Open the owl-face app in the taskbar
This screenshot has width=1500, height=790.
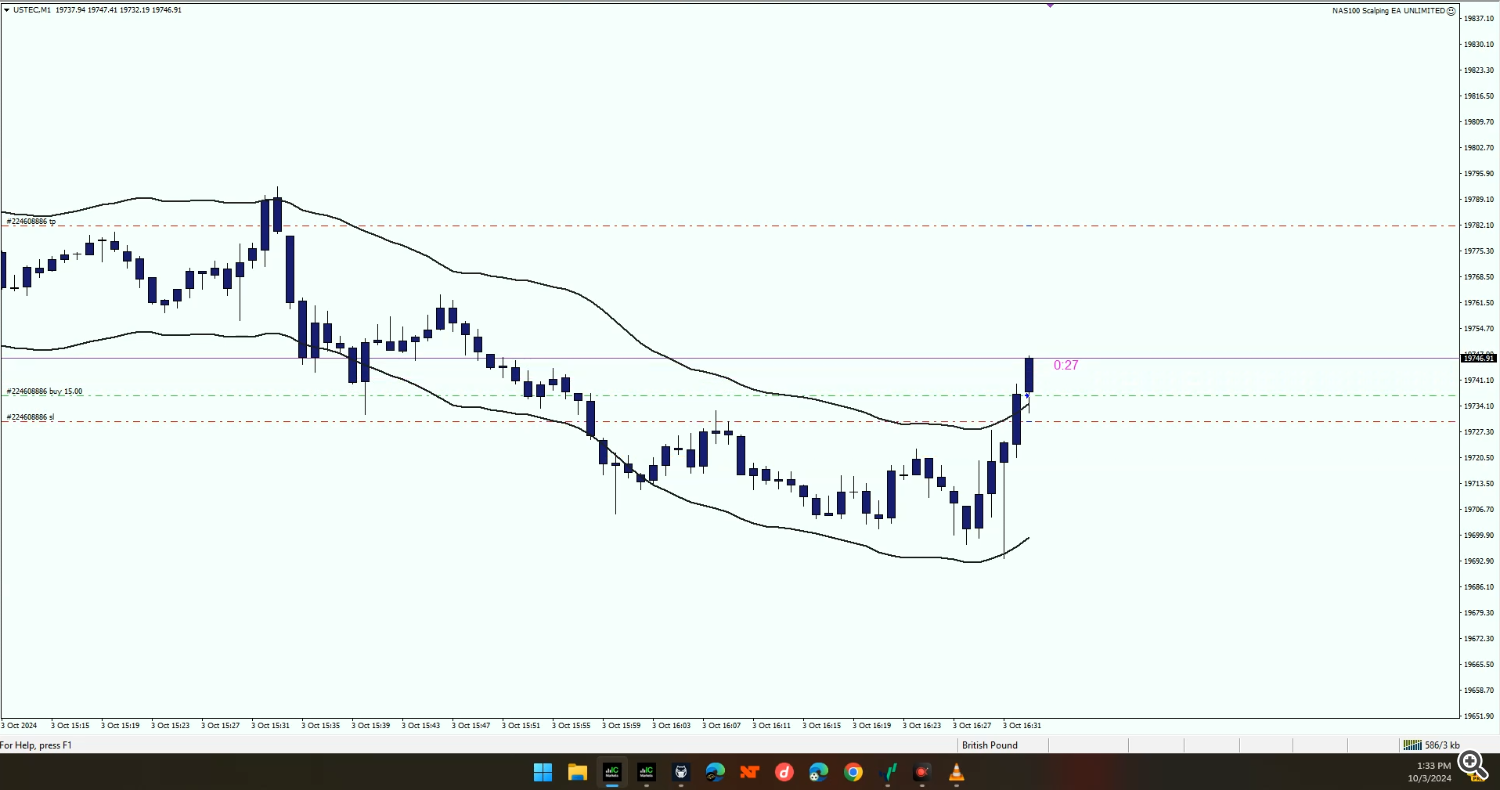pyautogui.click(x=681, y=772)
